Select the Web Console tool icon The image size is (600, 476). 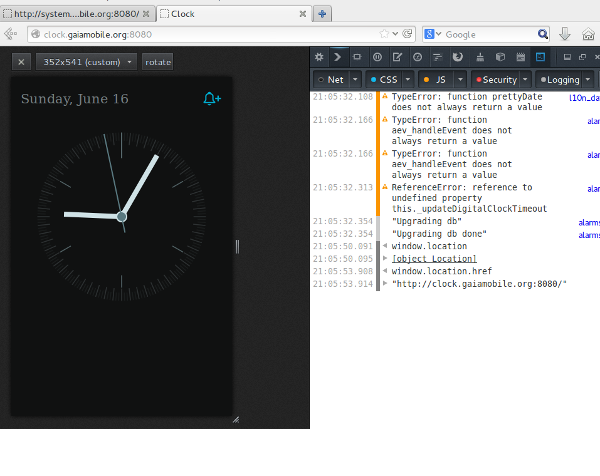coord(338,58)
